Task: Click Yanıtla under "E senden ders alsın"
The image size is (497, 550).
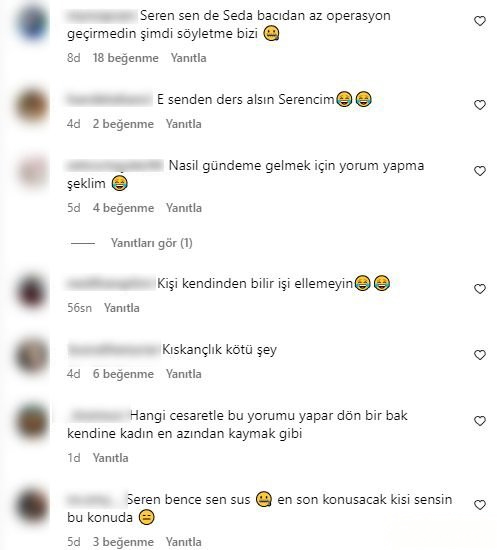Action: [183, 124]
